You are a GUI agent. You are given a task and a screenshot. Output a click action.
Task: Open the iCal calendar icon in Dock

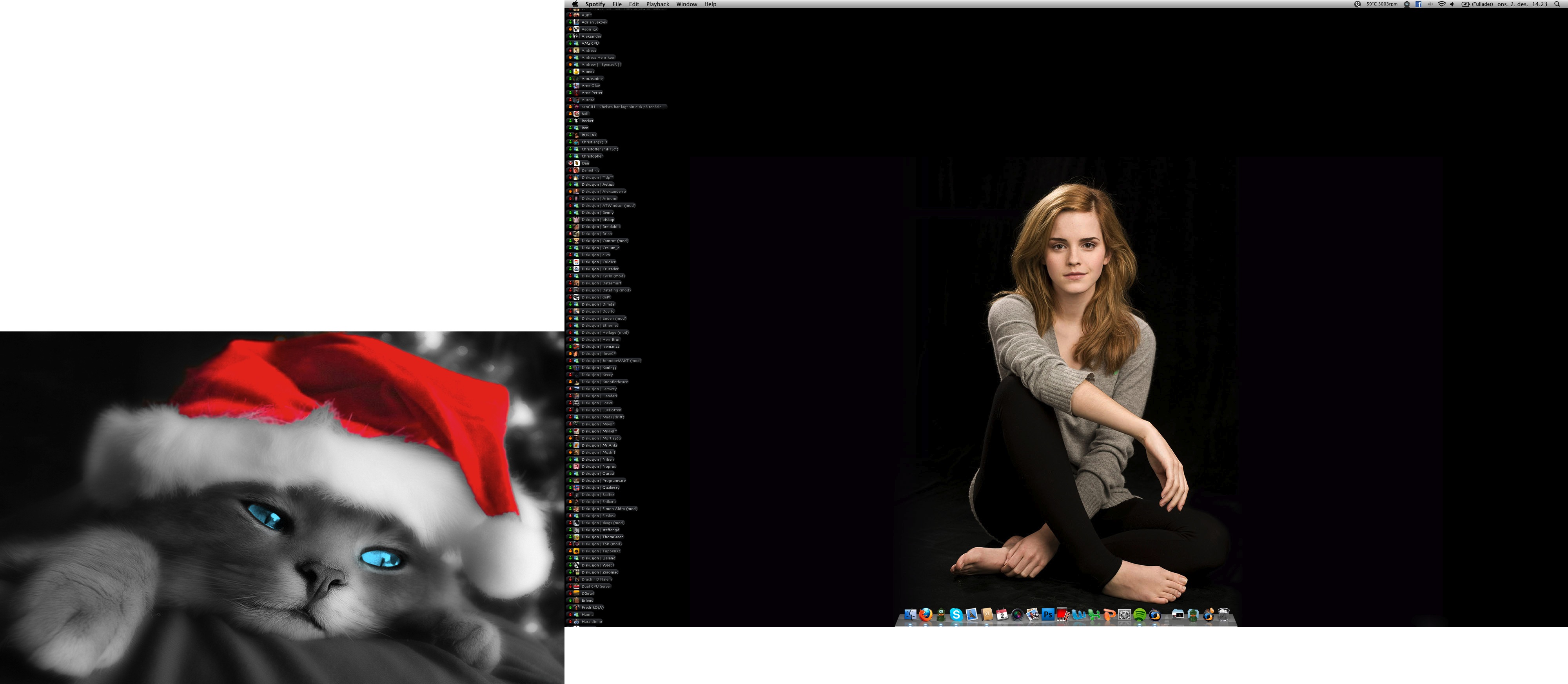[x=1002, y=615]
